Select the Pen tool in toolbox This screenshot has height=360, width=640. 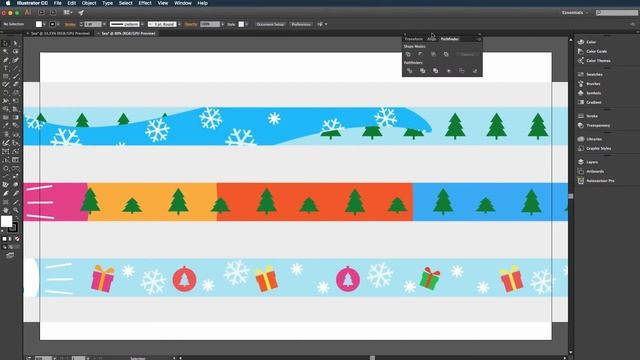coord(5,60)
